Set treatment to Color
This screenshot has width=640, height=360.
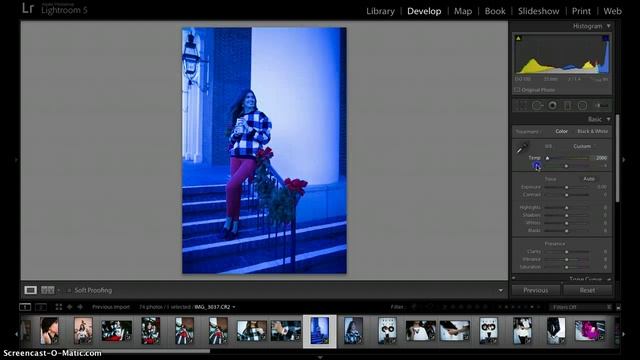561,131
